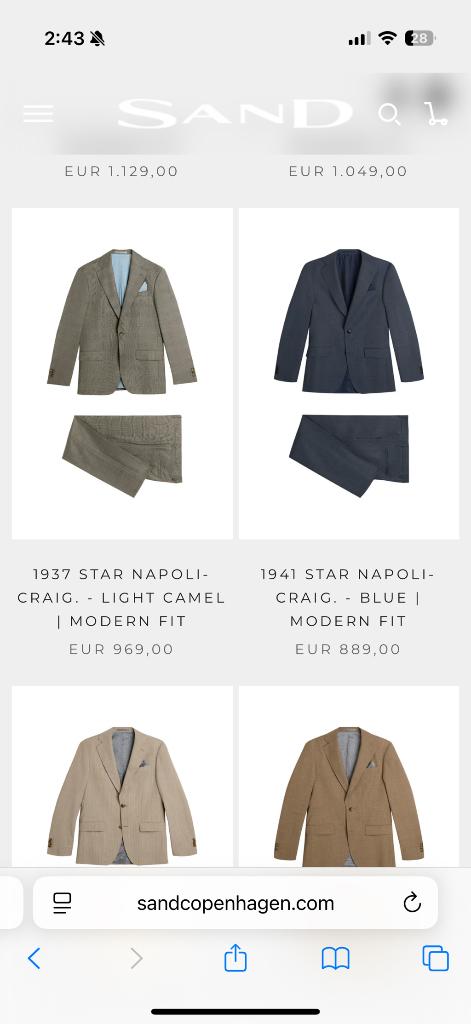The height and width of the screenshot is (1024, 471).
Task: Open the Light Camel suit product image
Action: [x=122, y=374]
